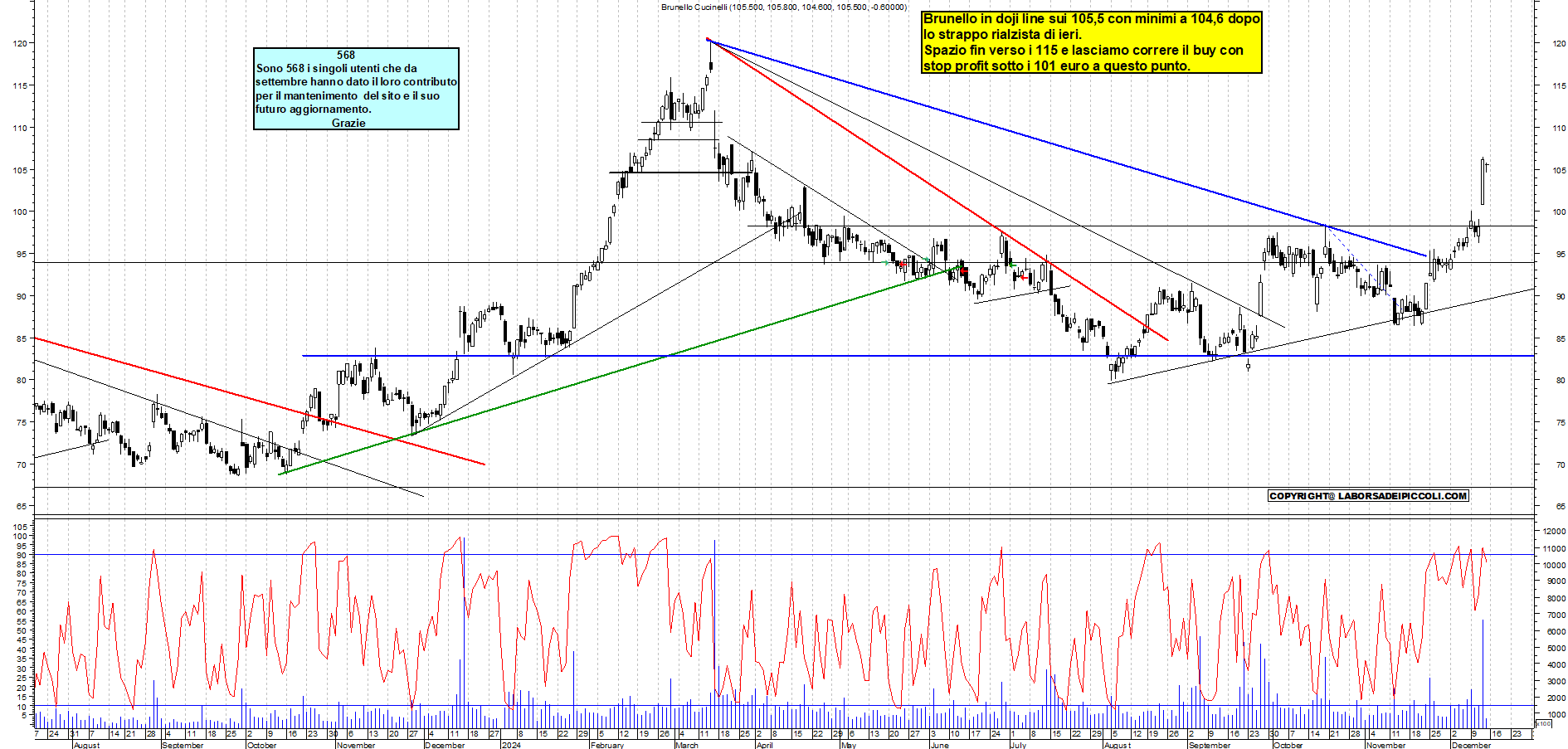1568x749 pixels.
Task: Click '120' on the right price axis
Action: click(x=1560, y=43)
